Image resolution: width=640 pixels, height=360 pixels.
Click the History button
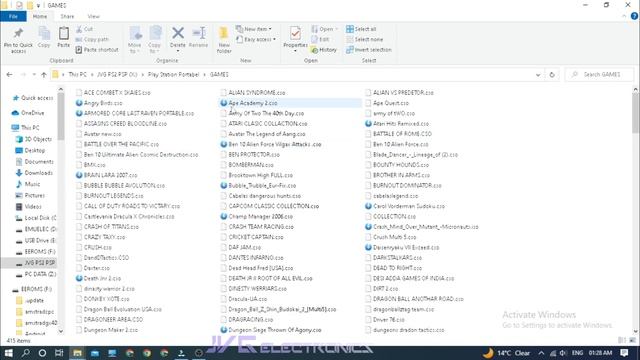324,50
